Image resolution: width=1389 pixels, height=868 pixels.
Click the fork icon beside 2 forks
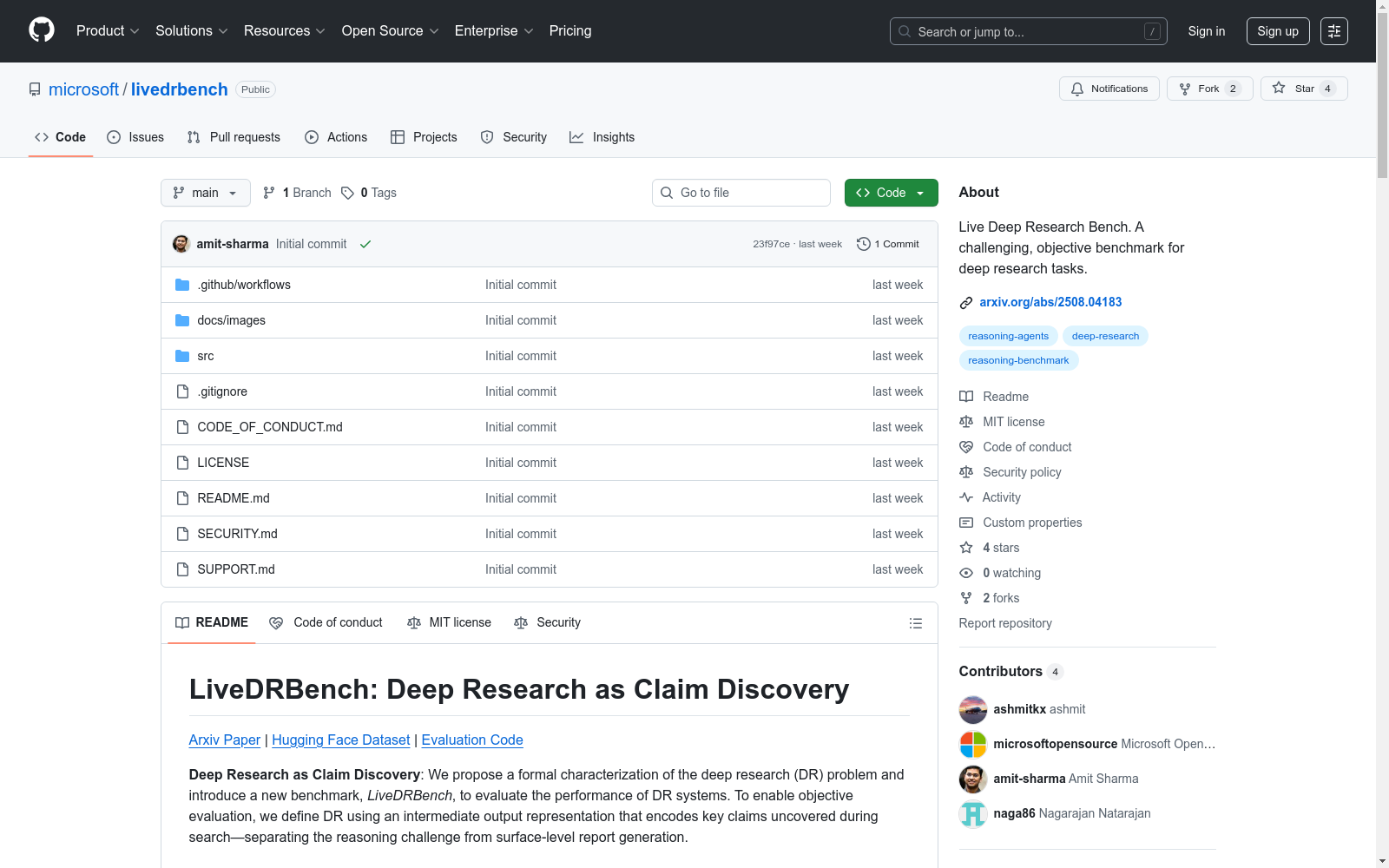(966, 598)
